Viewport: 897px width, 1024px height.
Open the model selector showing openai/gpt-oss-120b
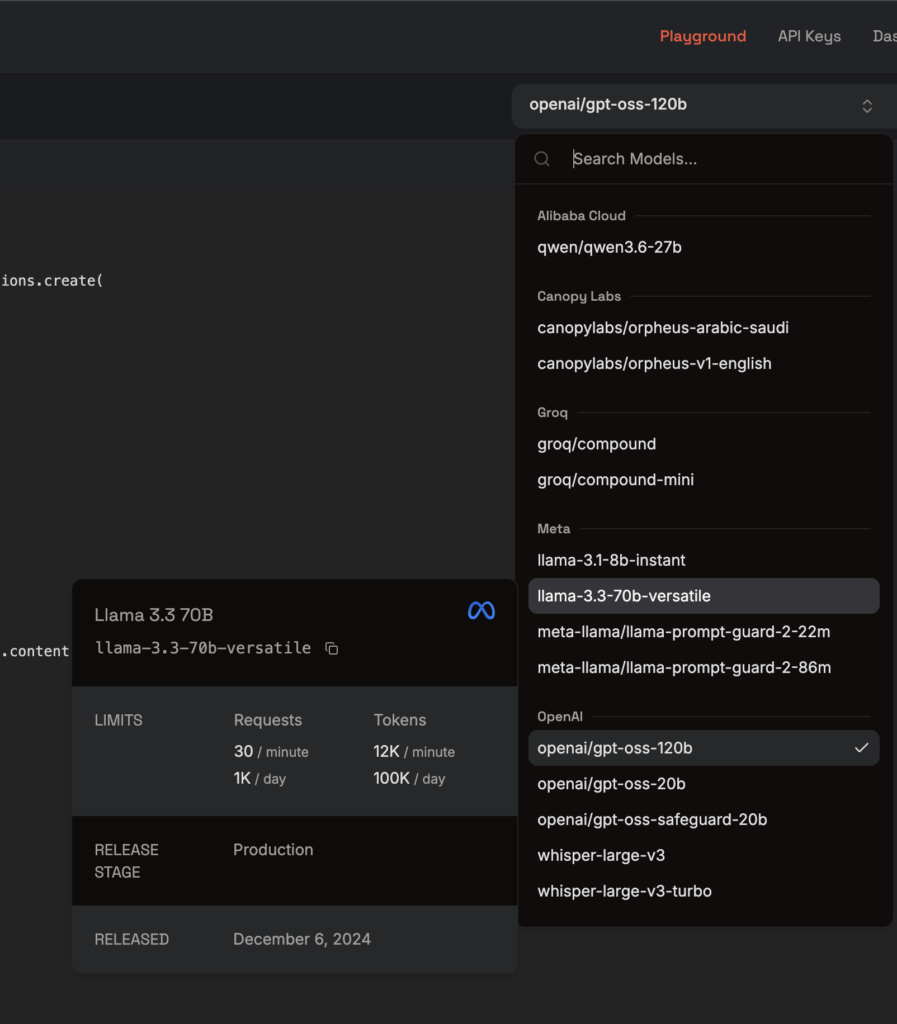[704, 105]
